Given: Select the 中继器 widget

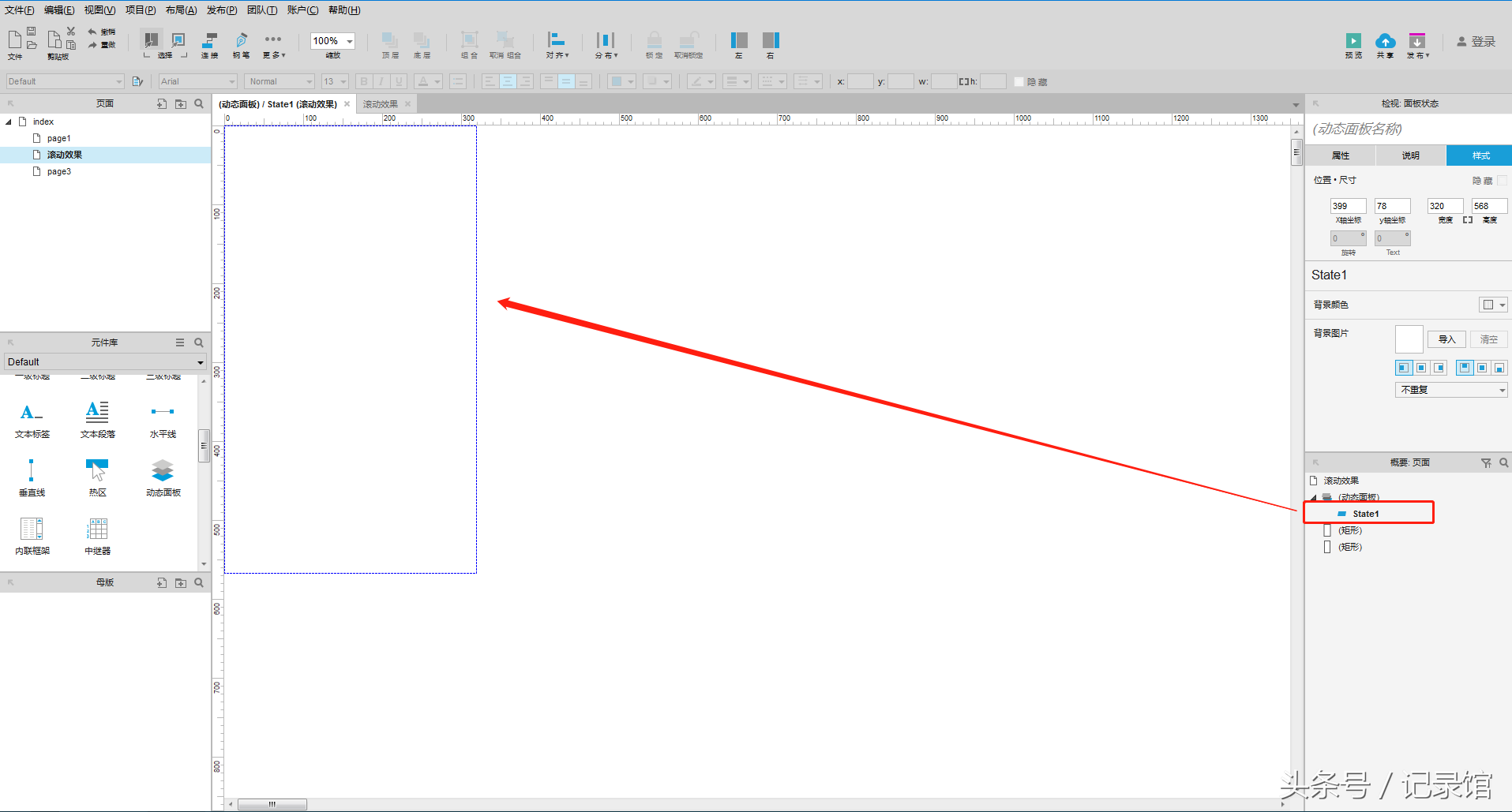Looking at the screenshot, I should pos(98,536).
